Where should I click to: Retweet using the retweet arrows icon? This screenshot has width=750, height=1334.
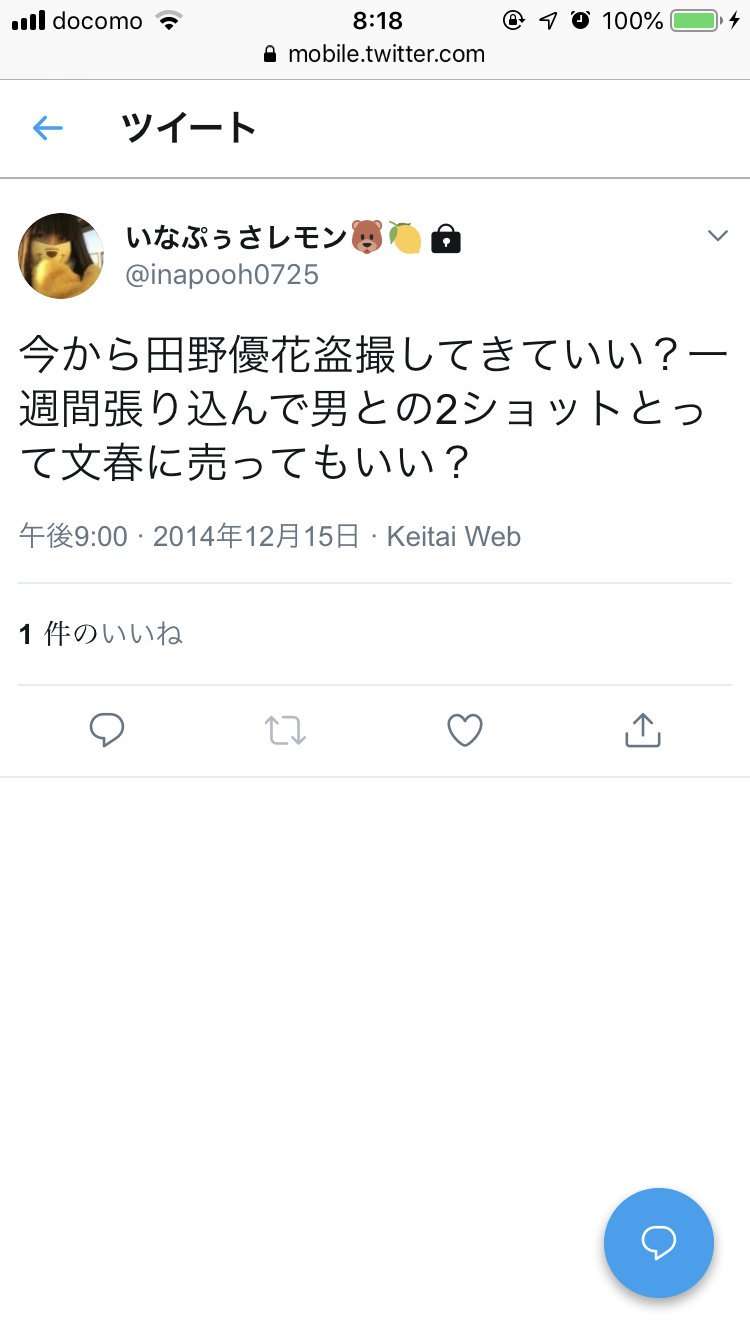pos(285,731)
